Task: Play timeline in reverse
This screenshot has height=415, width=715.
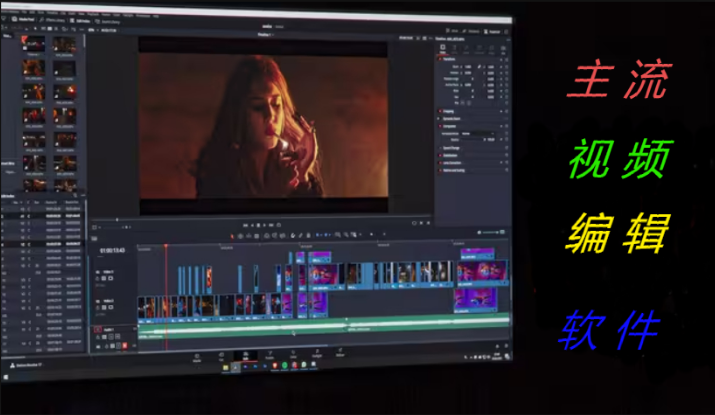Action: 252,225
